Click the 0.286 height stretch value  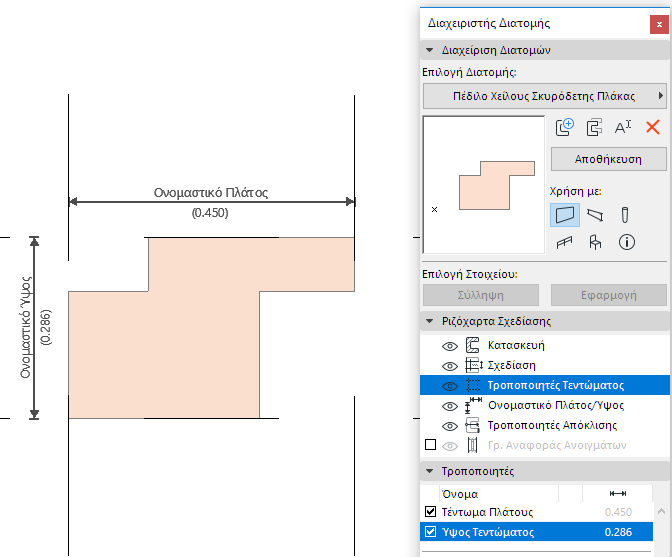pyautogui.click(x=618, y=532)
